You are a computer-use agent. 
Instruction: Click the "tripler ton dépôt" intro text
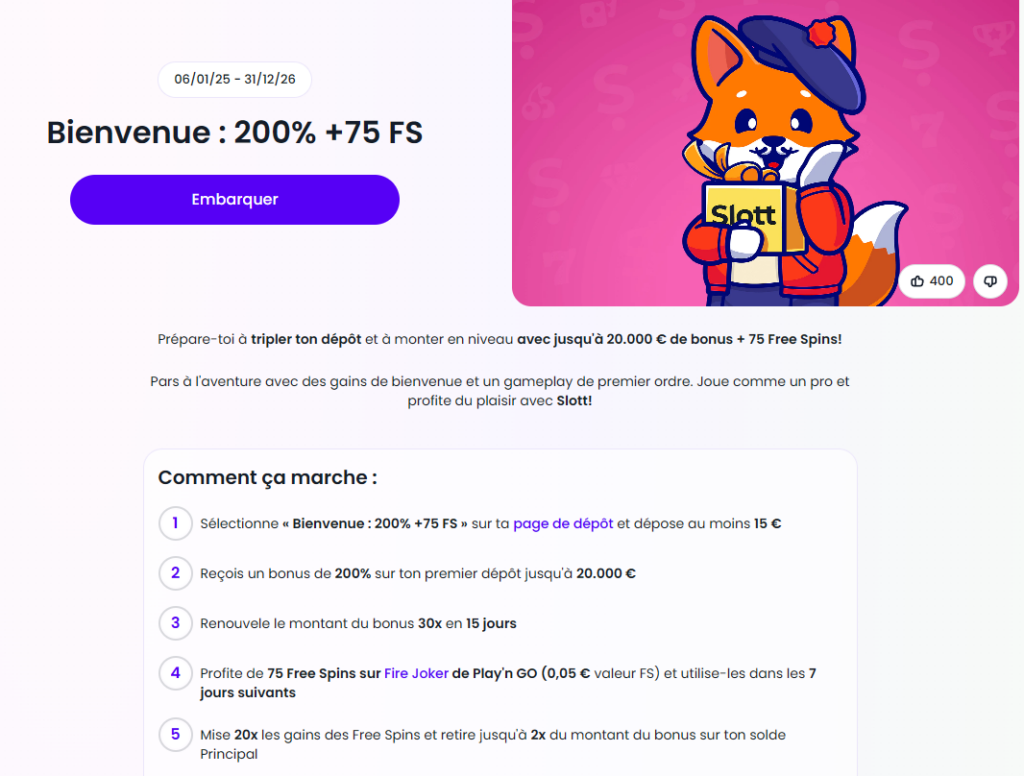point(306,339)
